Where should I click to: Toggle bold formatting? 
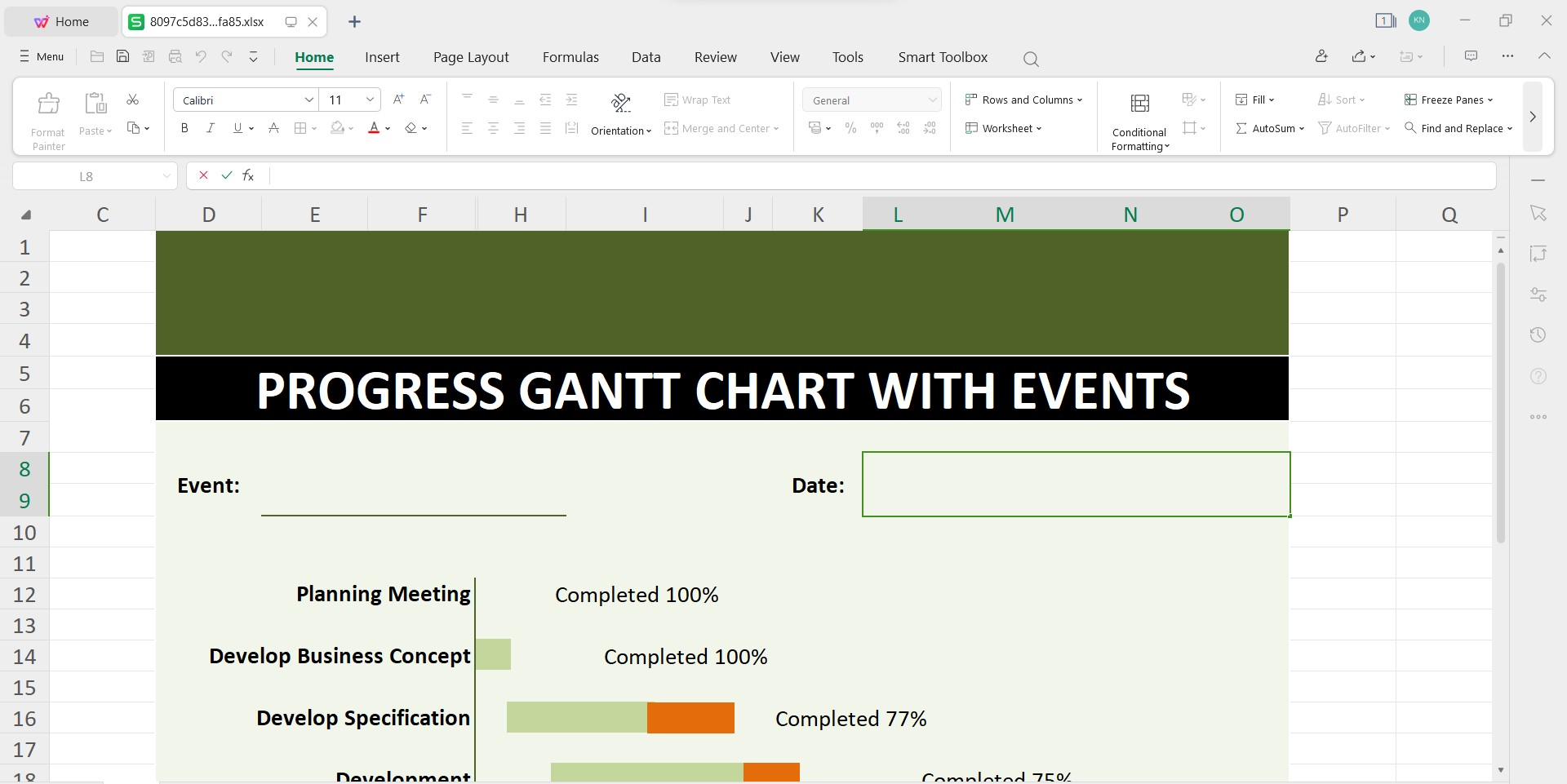pyautogui.click(x=184, y=128)
